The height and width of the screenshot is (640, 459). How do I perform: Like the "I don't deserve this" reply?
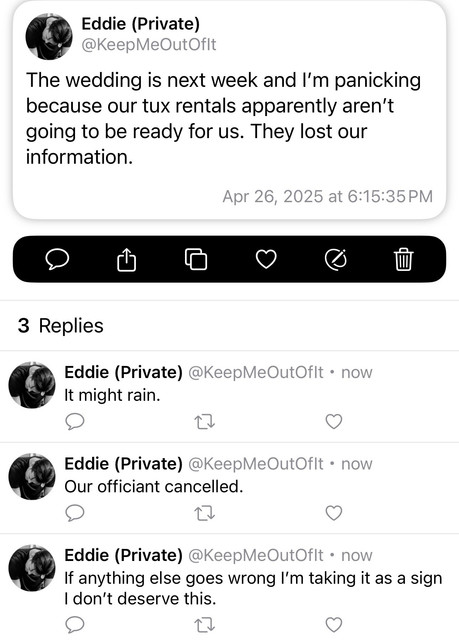pyautogui.click(x=334, y=624)
